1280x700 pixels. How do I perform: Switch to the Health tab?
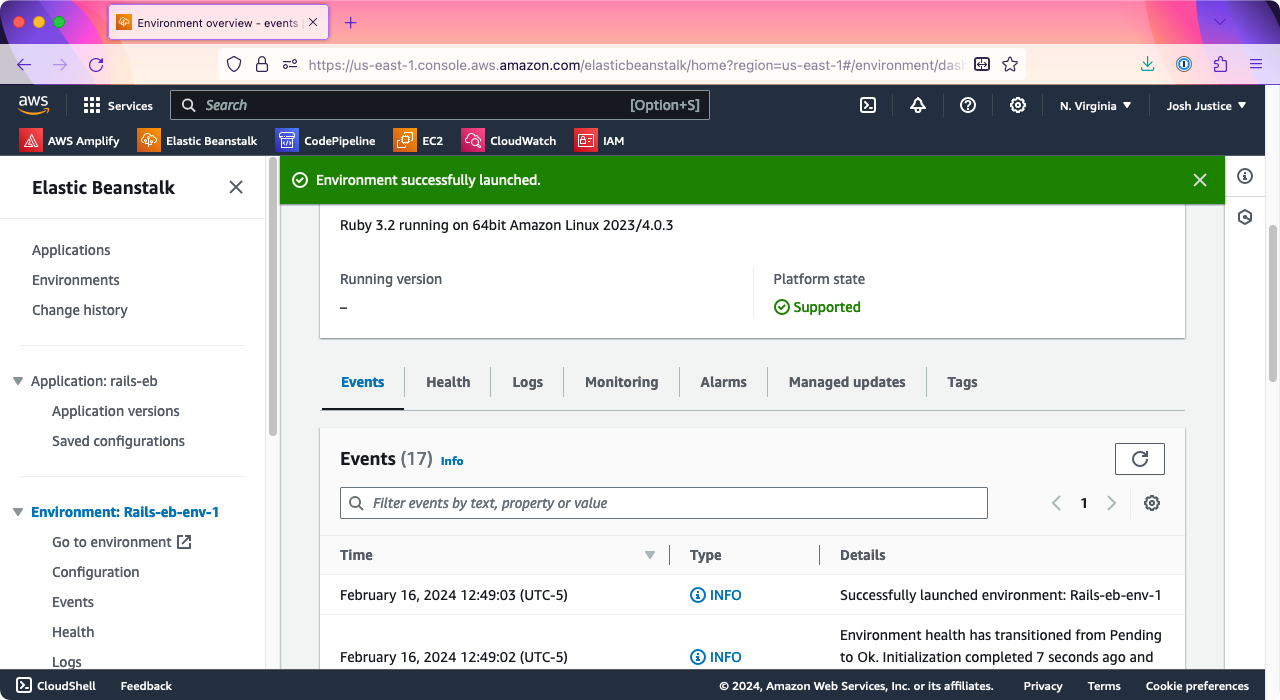(x=448, y=382)
